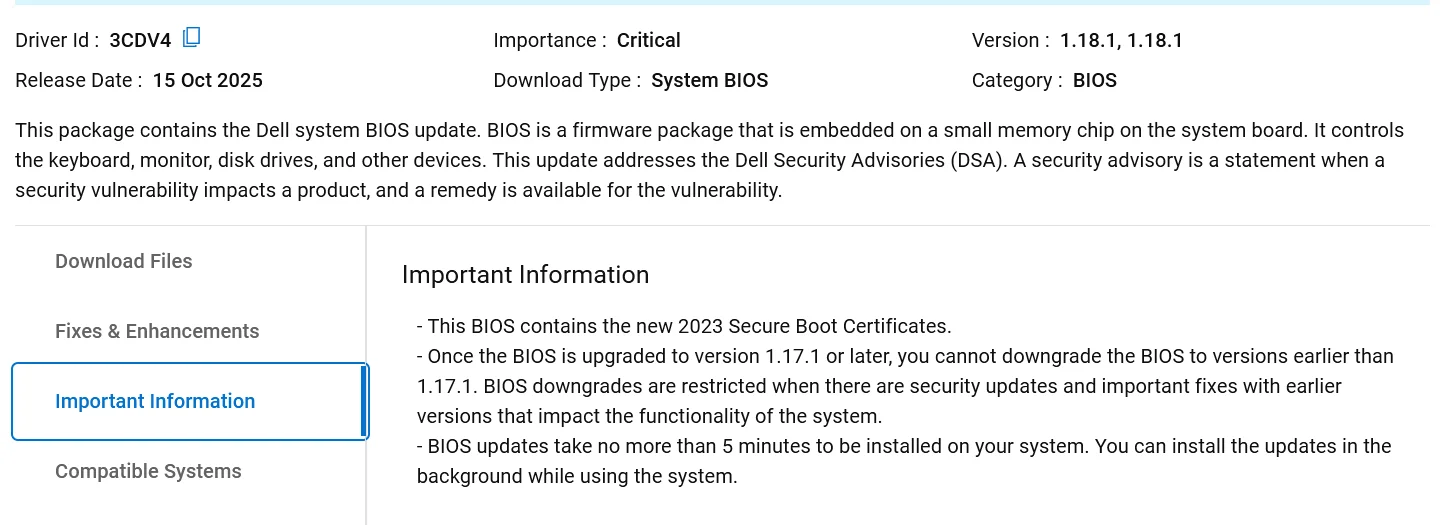Show the Compatible Systems tab
The width and height of the screenshot is (1456, 525).
point(148,471)
